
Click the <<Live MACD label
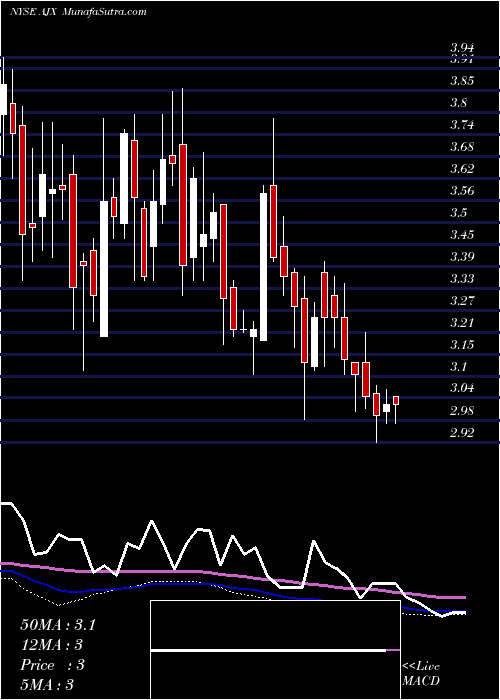[x=421, y=673]
